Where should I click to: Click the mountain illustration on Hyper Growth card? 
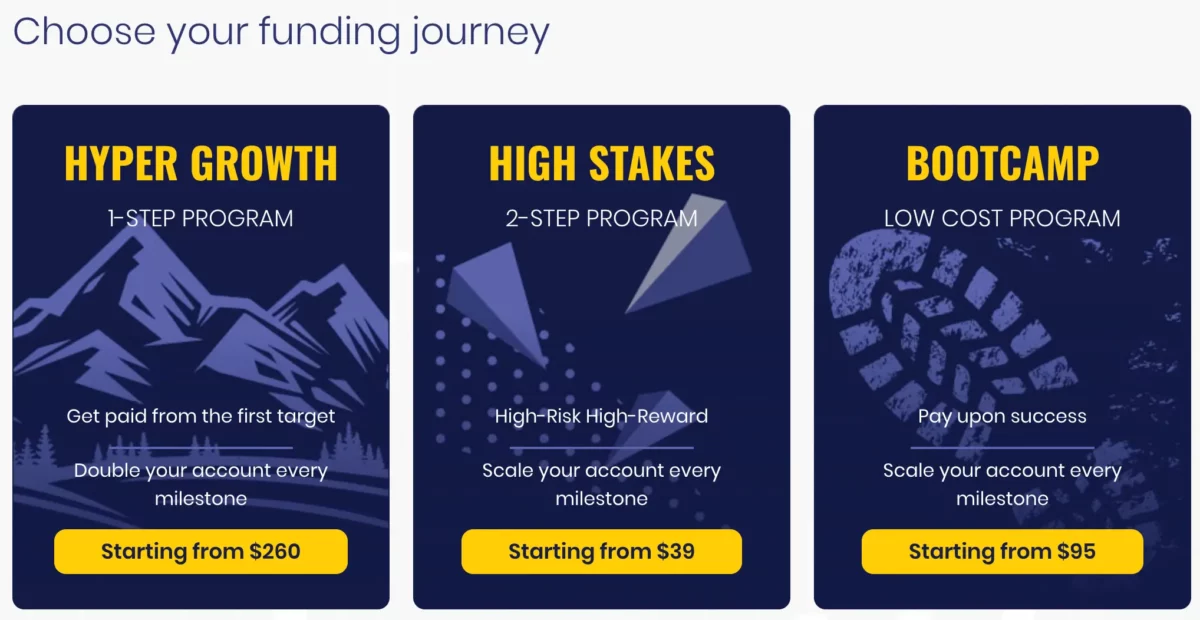pos(200,310)
